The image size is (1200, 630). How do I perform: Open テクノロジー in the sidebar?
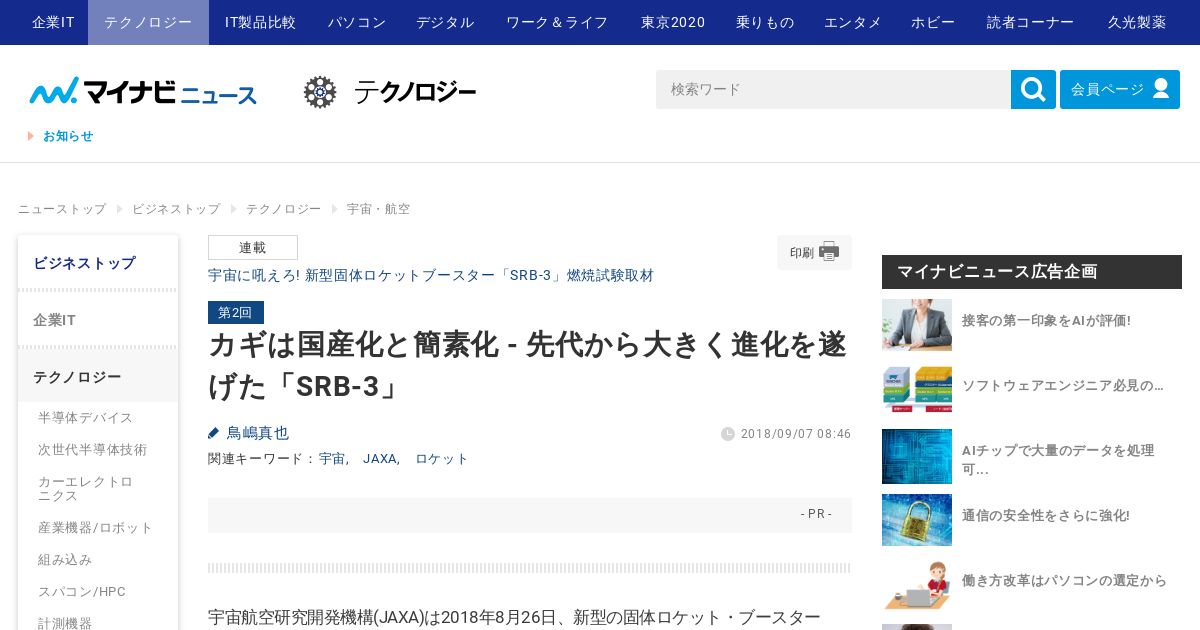point(98,377)
